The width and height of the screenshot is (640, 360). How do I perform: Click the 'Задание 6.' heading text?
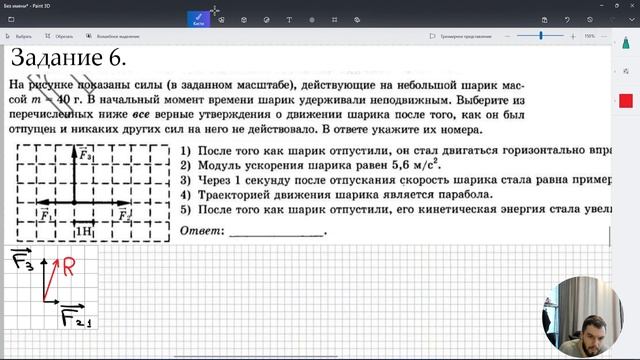coord(68,58)
